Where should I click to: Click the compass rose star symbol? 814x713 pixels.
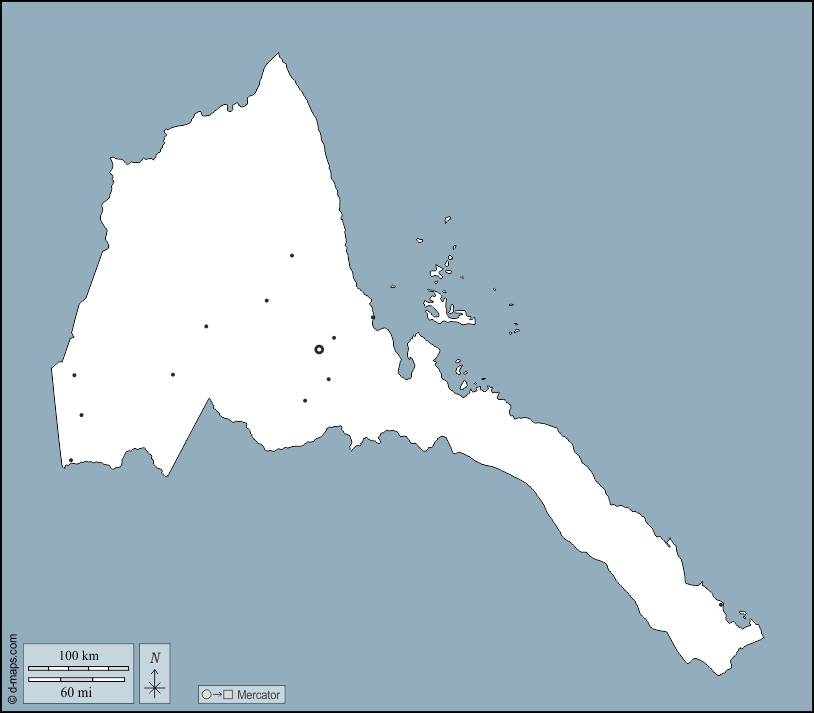(155, 689)
